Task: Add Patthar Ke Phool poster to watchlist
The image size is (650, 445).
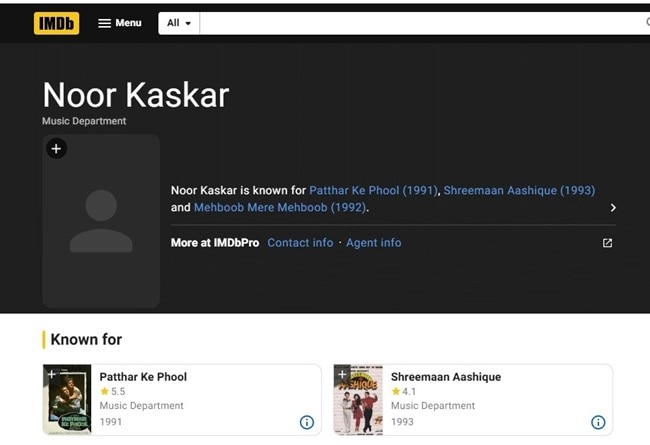Action: (x=51, y=375)
